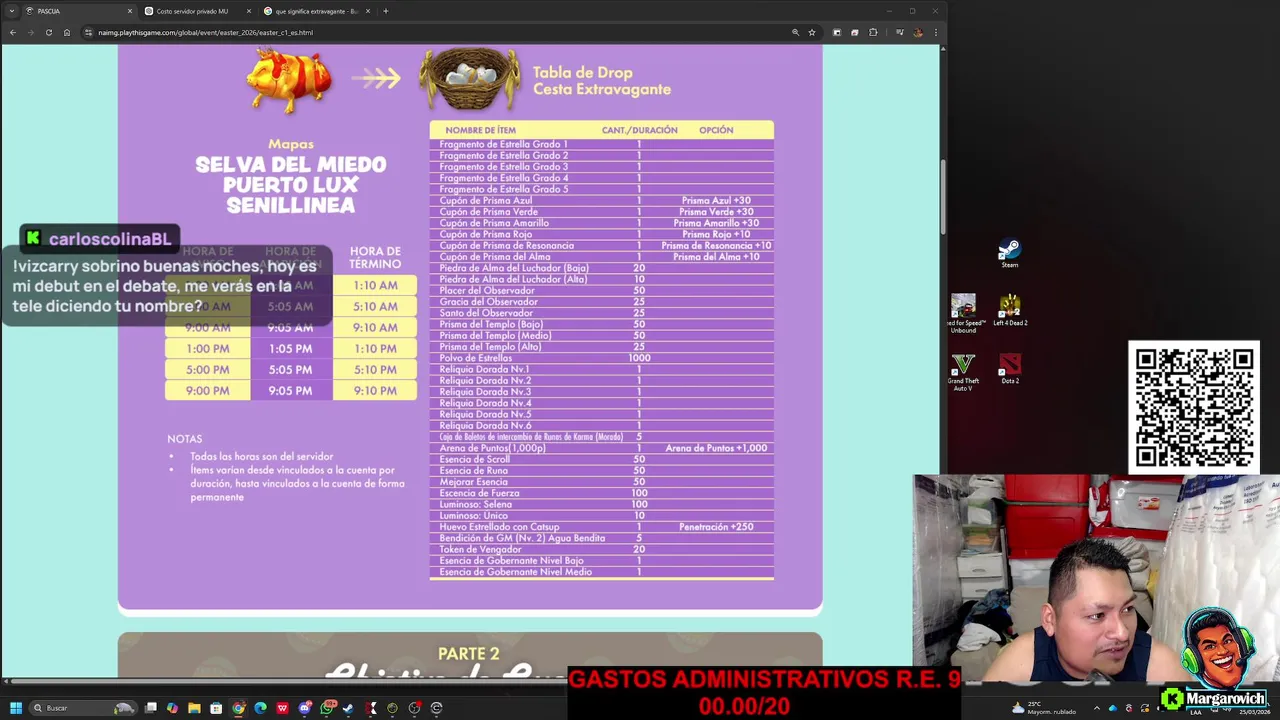Click the SELVA DEL MIEDO map name
1280x720 pixels.
coord(290,164)
